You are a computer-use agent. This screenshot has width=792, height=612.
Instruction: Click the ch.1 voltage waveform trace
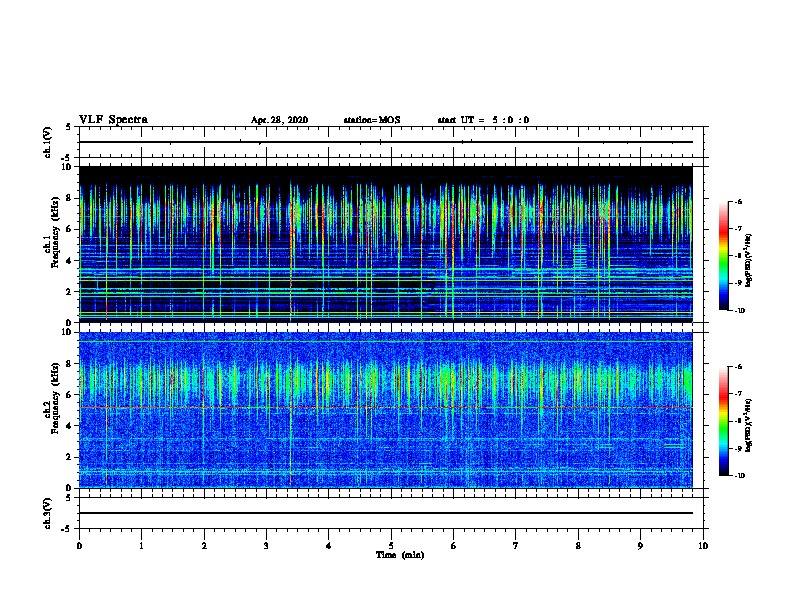[386, 142]
